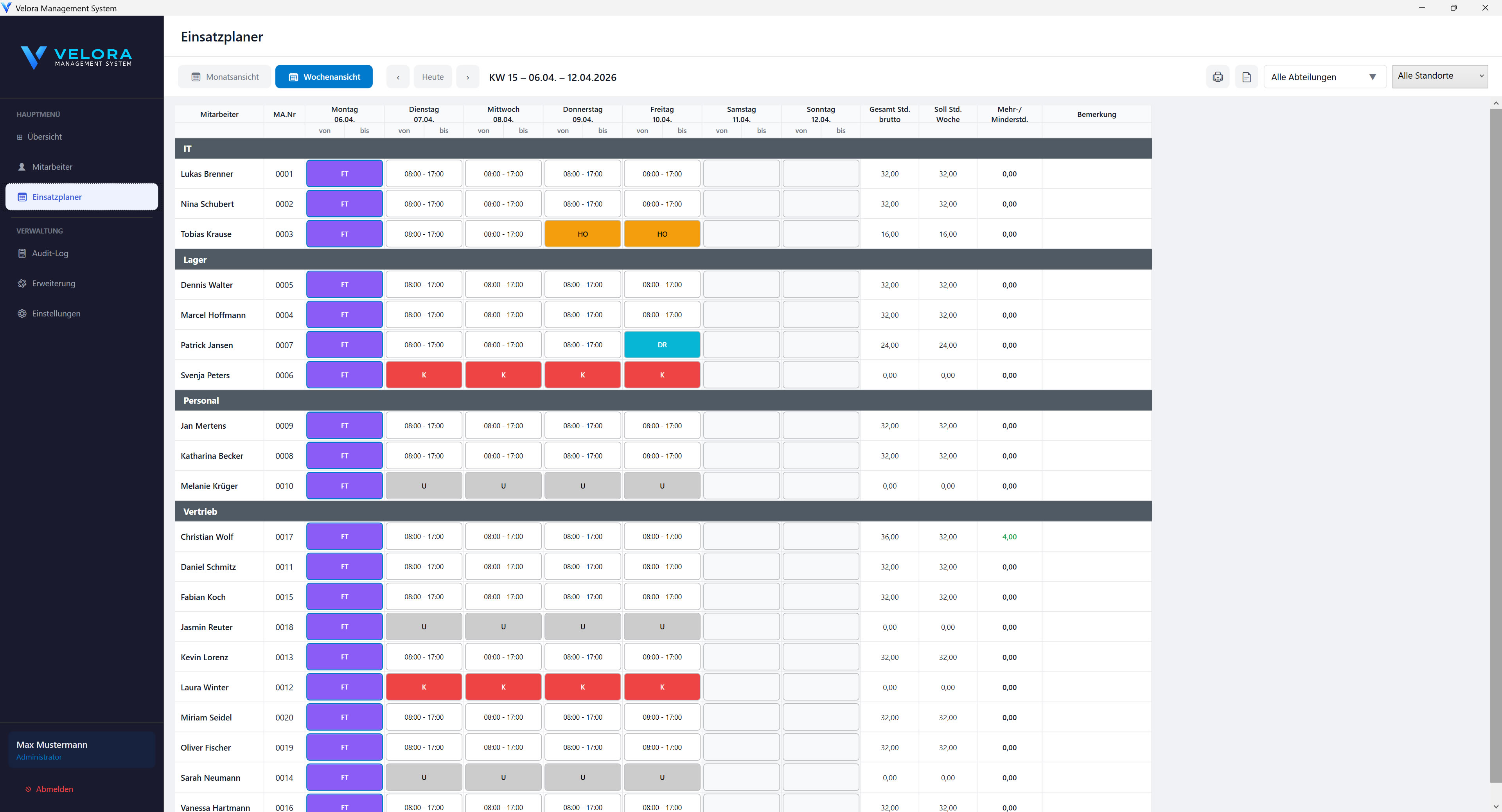Screen dimensions: 1502x812
Task: Open the Übersicht dashboard
Action: point(44,137)
